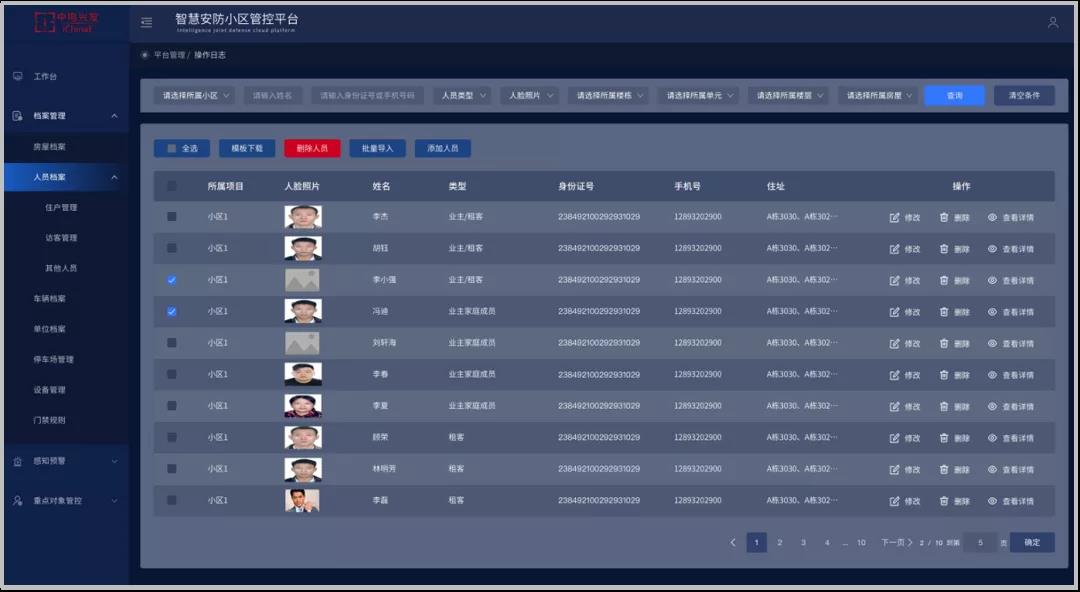
Task: Click the trash delete icon for 李磊
Action: coord(943,500)
